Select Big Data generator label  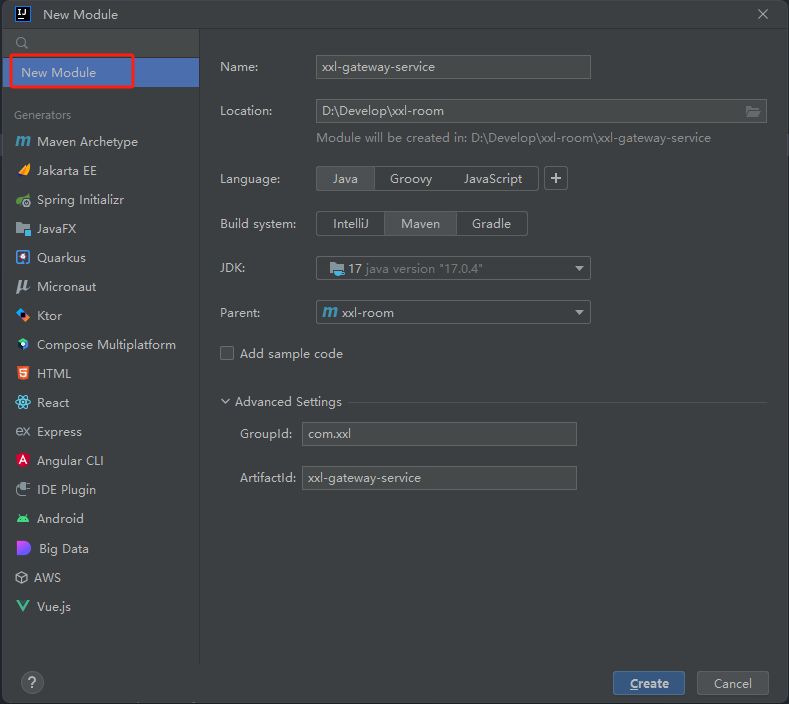64,549
